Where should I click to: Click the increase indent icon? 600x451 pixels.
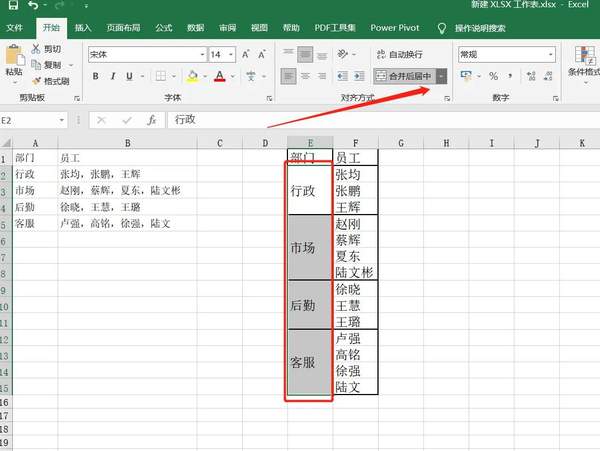point(358,76)
